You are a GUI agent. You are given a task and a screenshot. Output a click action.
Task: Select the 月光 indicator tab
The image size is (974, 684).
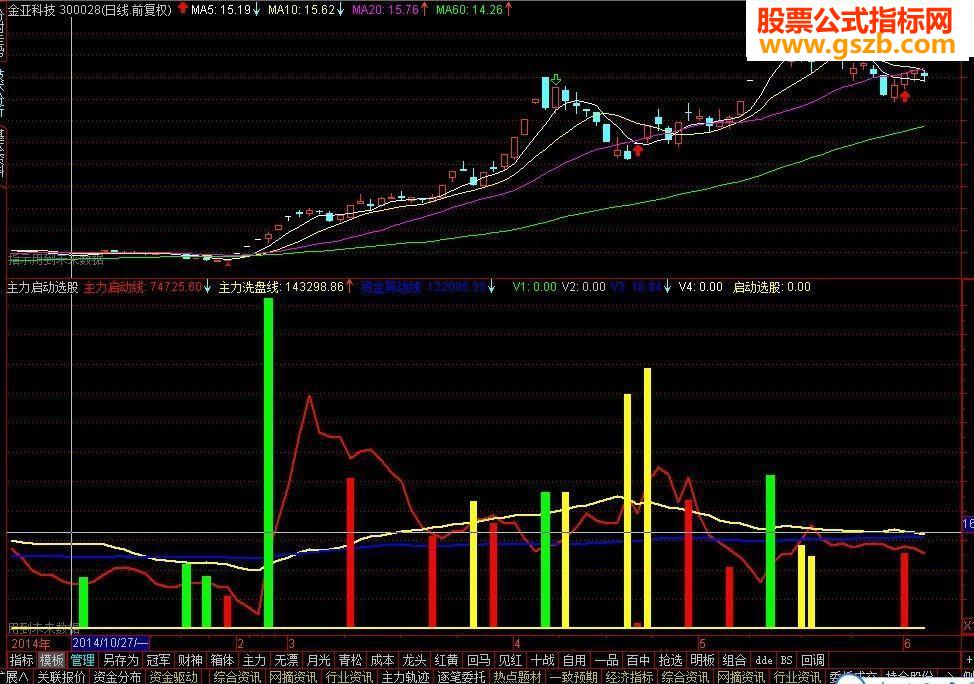[x=319, y=660]
